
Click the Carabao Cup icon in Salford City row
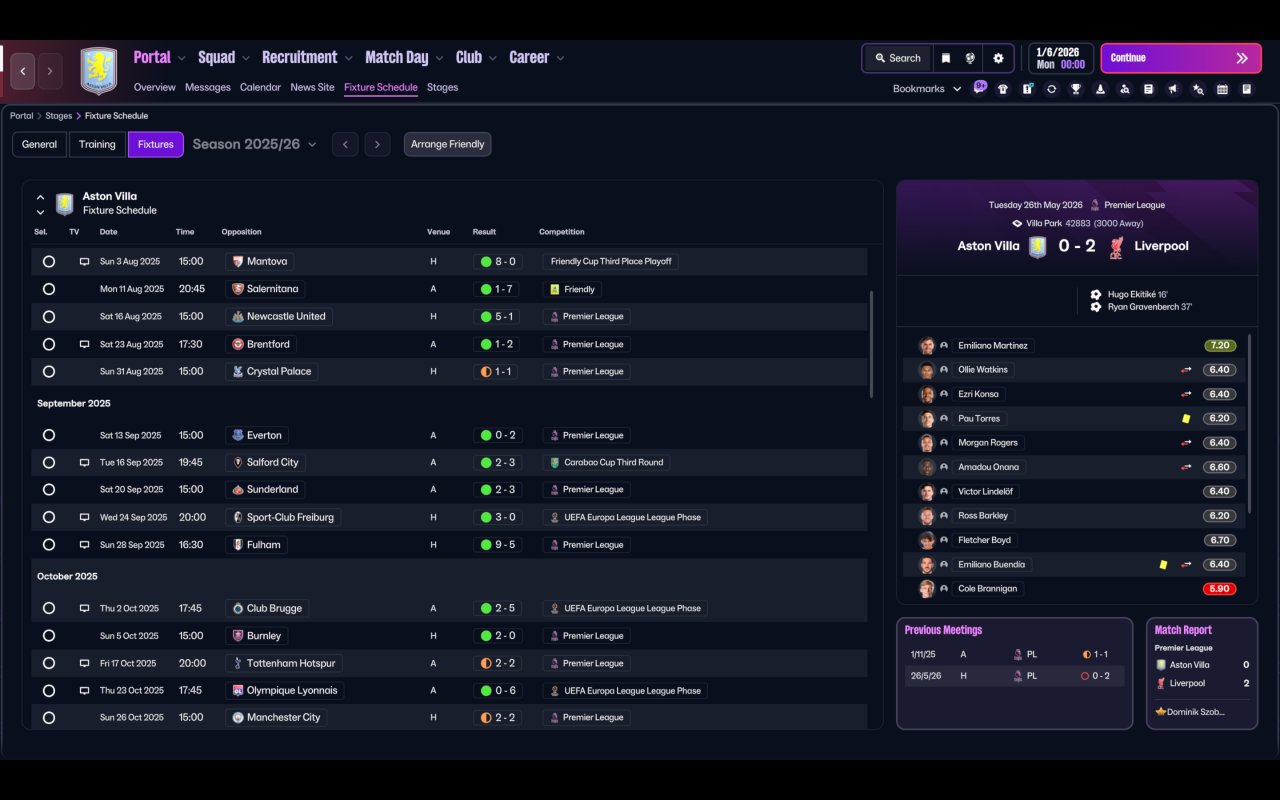coord(554,463)
